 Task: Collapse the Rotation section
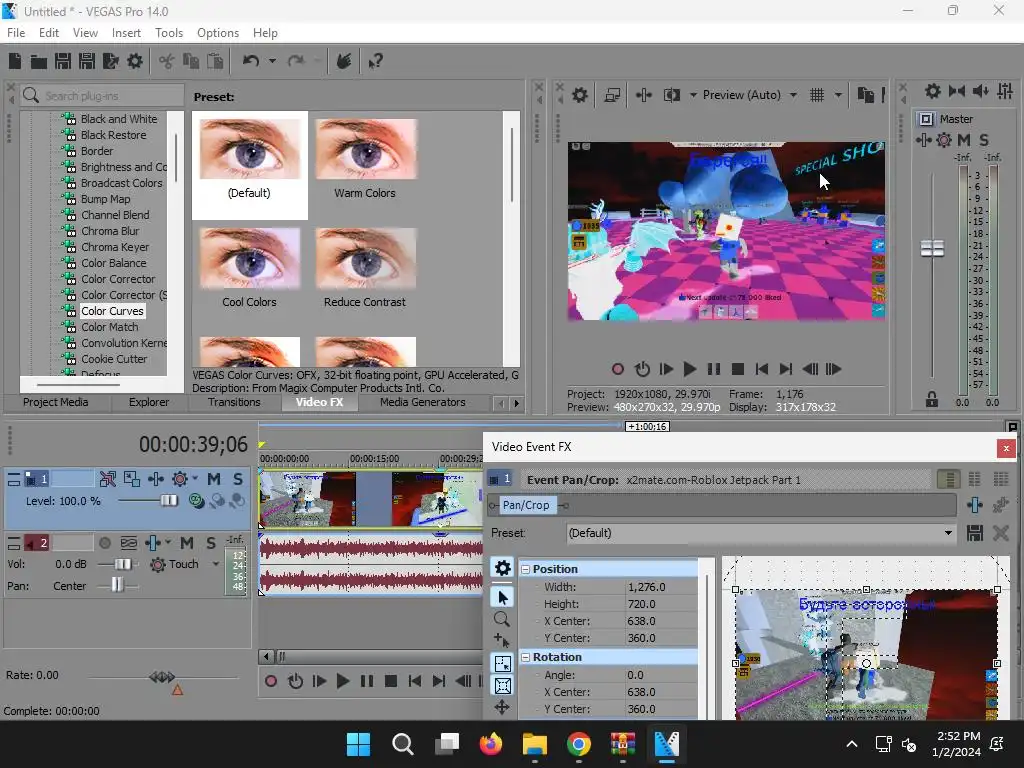coord(524,658)
